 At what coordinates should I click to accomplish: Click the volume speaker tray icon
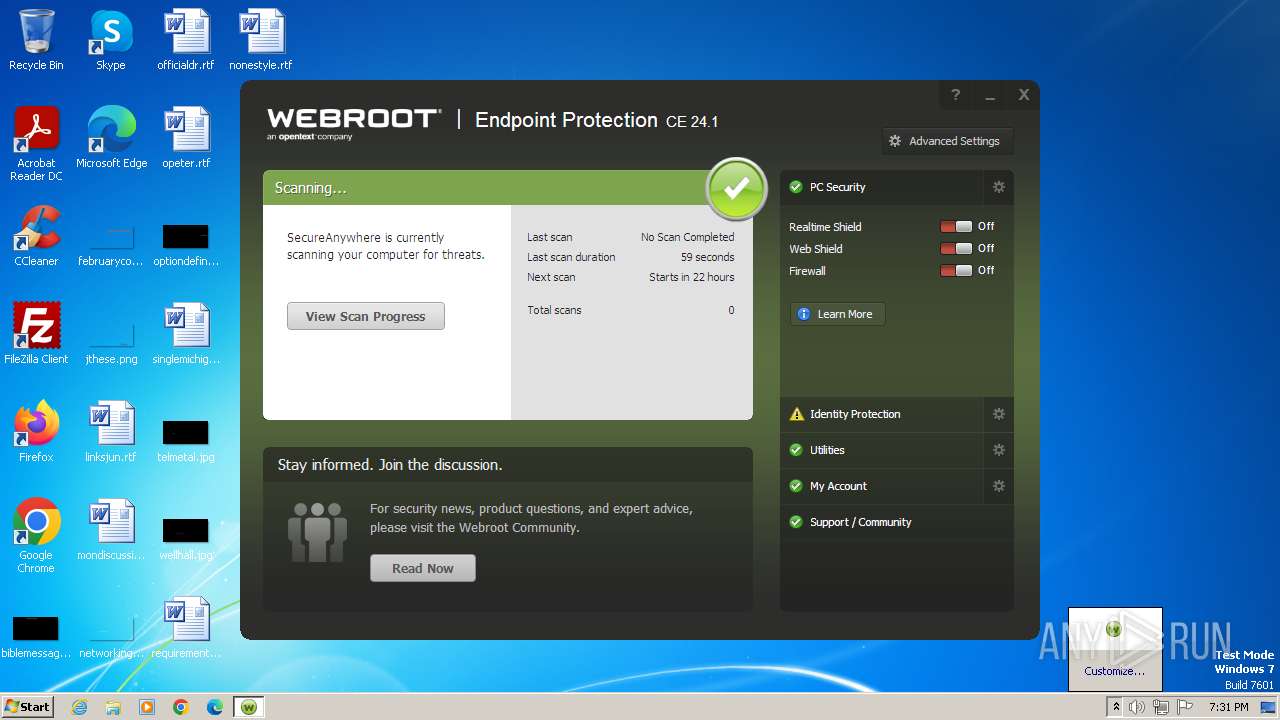[x=1137, y=707]
